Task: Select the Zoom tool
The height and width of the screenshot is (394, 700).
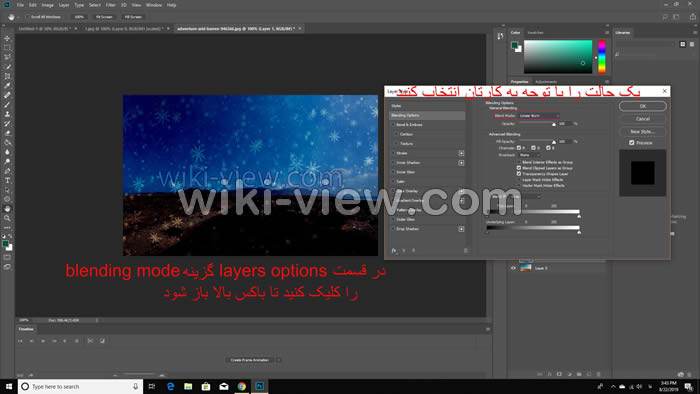Action: (7, 218)
